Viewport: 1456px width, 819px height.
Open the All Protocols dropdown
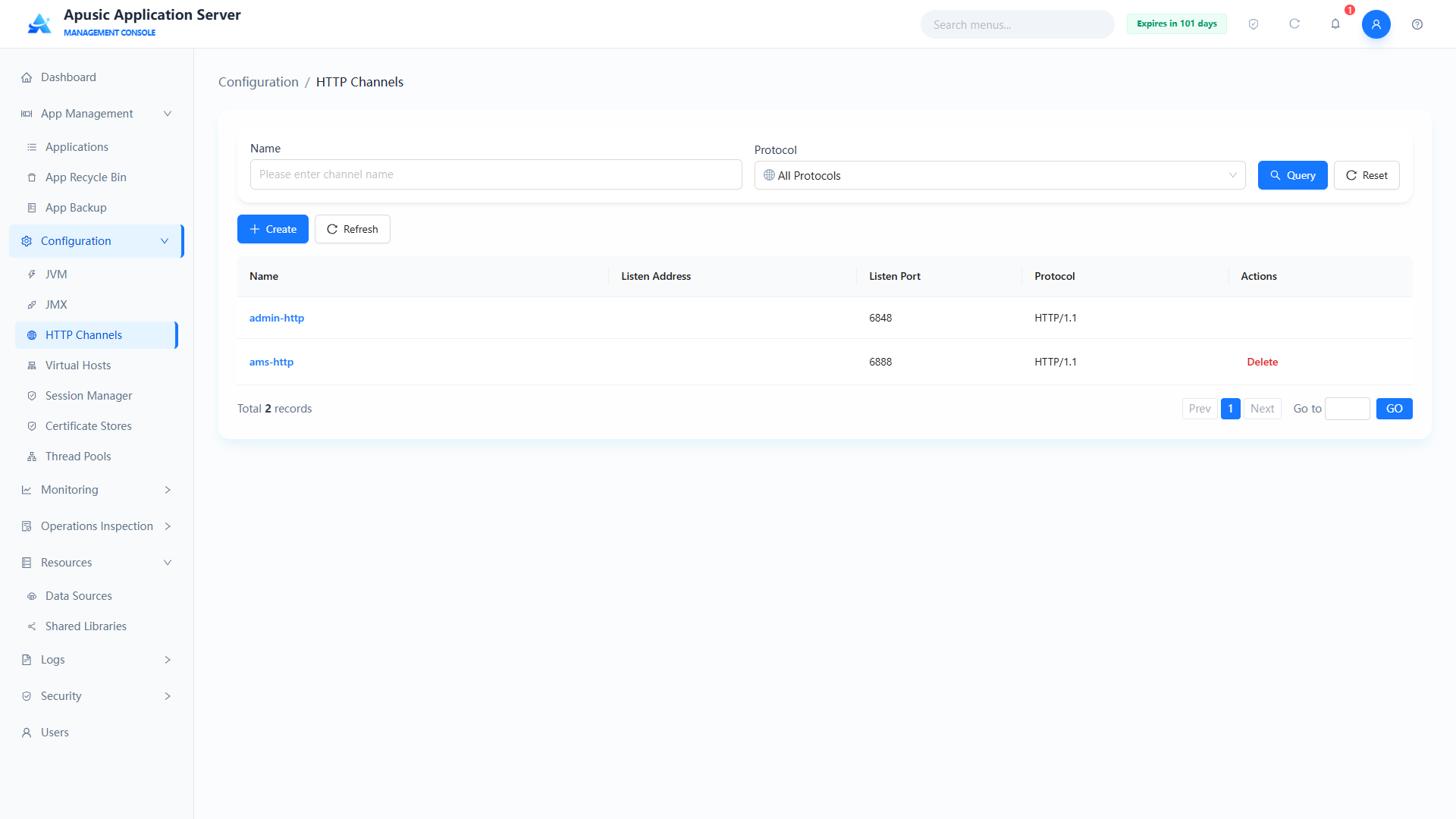[x=999, y=175]
